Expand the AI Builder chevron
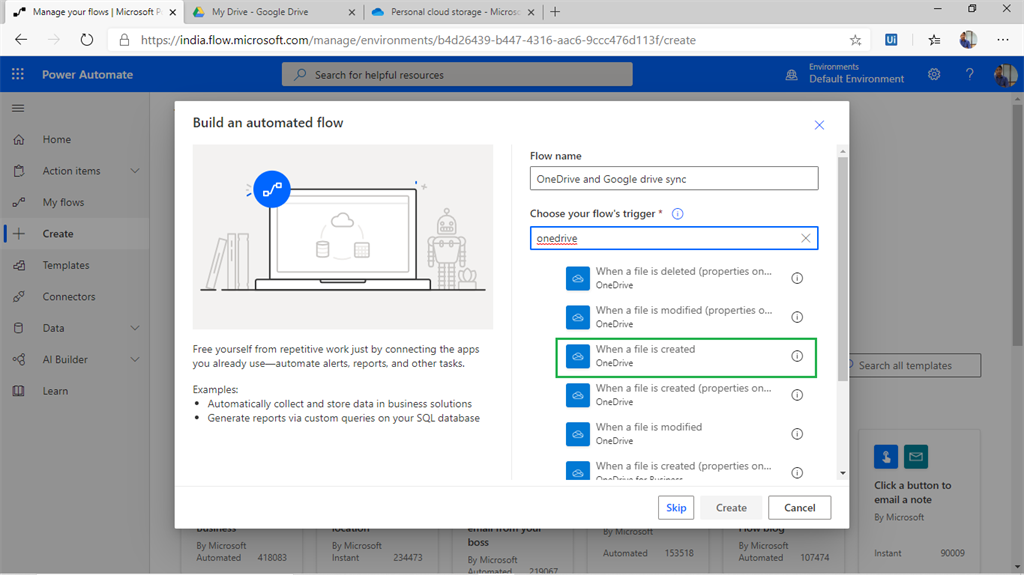Image resolution: width=1024 pixels, height=575 pixels. point(135,359)
